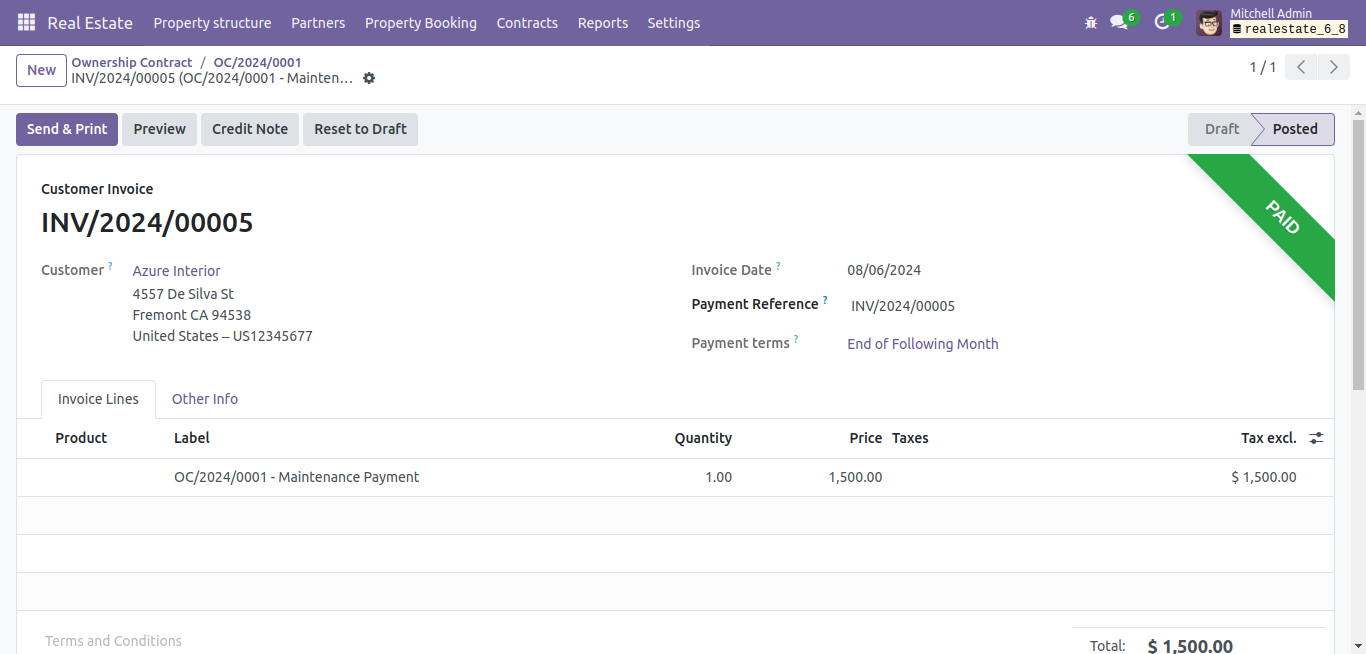Switch to Other Info tab
The image size is (1366, 654).
(205, 399)
